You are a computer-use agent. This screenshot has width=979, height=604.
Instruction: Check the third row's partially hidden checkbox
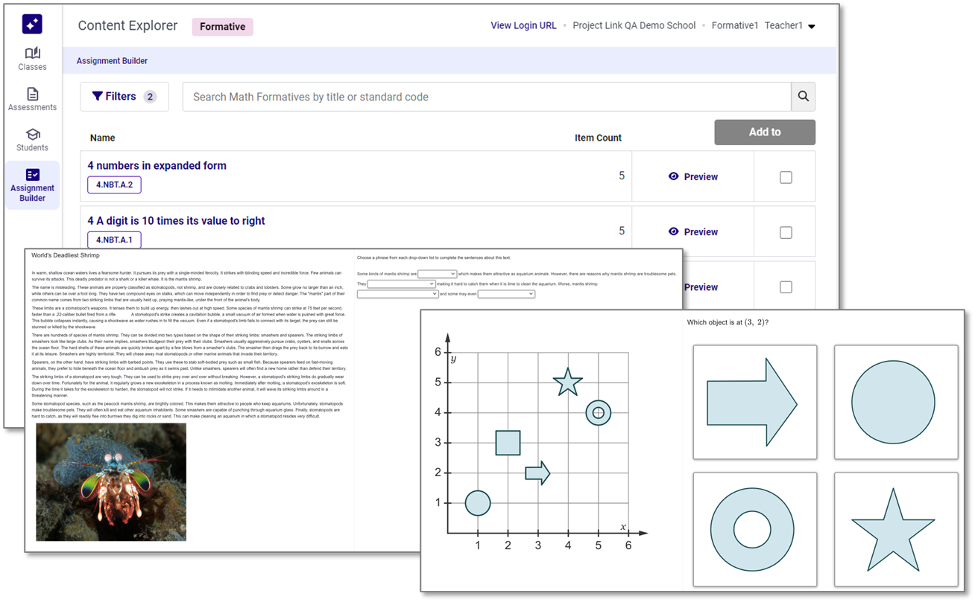785,287
